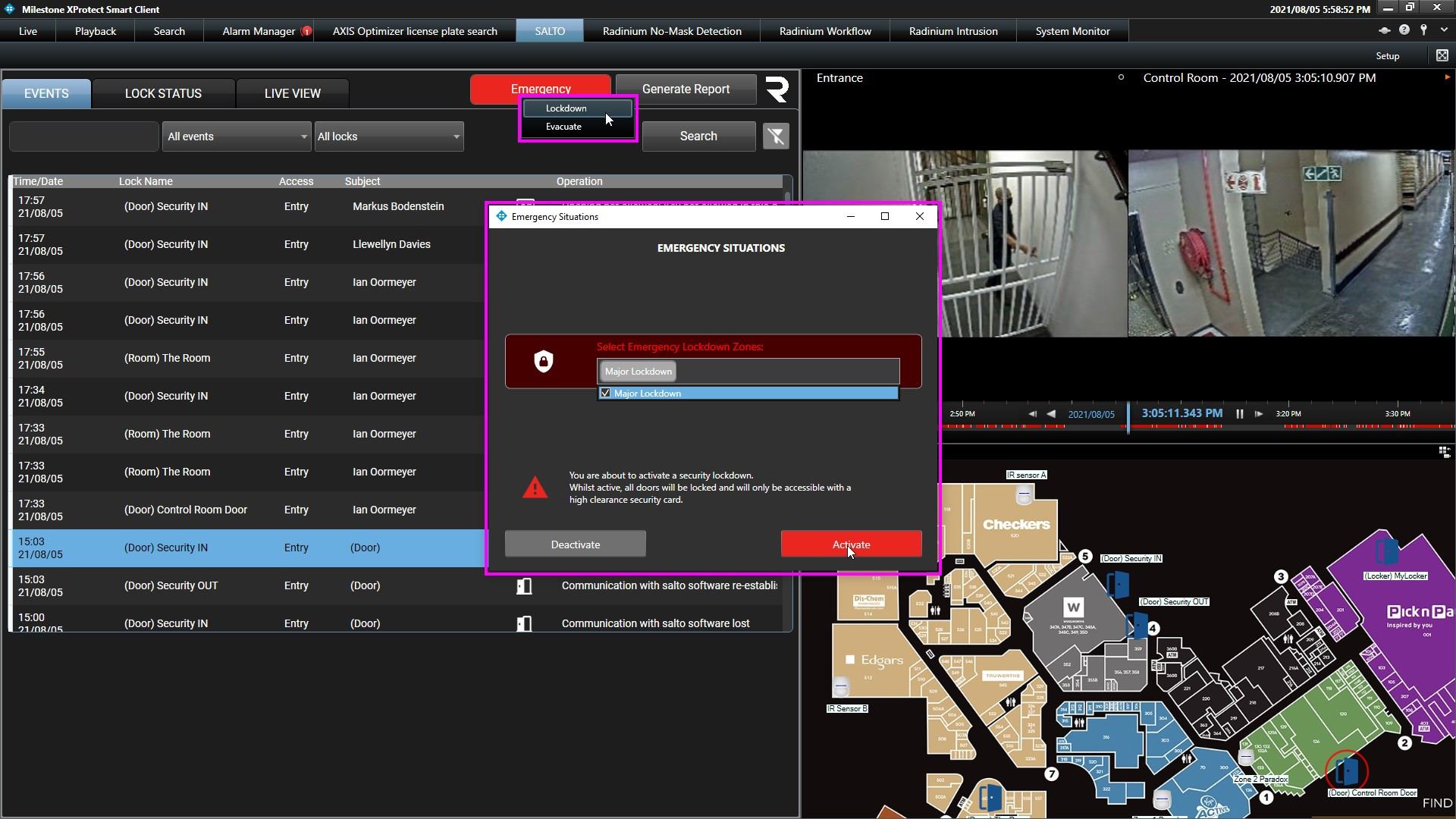Select Zone 2 Paradox sensor on map
This screenshot has height=819, width=1456.
[1245, 757]
